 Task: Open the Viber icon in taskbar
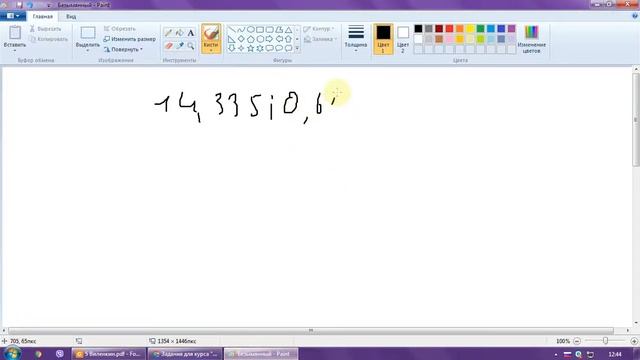(60, 354)
